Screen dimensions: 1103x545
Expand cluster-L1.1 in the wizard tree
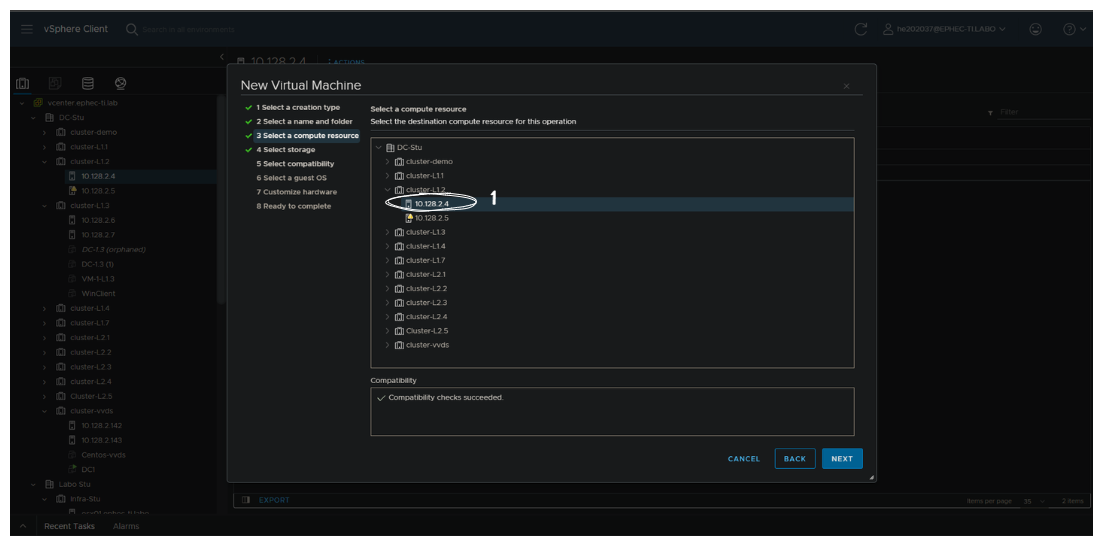click(x=387, y=176)
